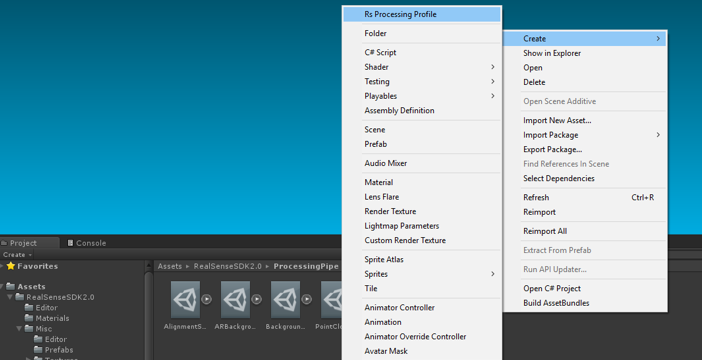Collapse the RealSenseSDK2.0 tree node
702x360 pixels.
[10, 297]
